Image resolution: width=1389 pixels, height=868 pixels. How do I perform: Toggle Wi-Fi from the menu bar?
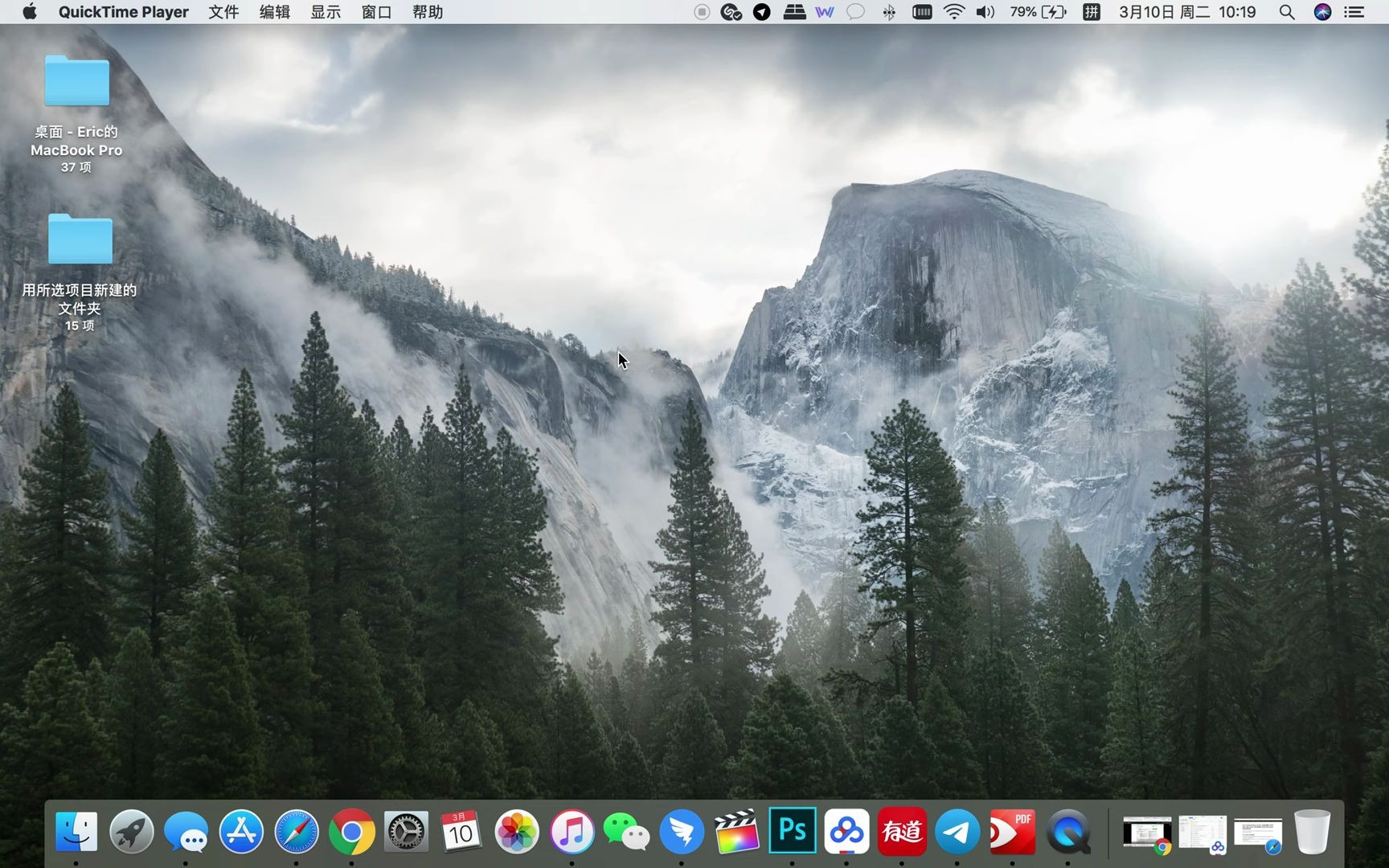pyautogui.click(x=953, y=12)
